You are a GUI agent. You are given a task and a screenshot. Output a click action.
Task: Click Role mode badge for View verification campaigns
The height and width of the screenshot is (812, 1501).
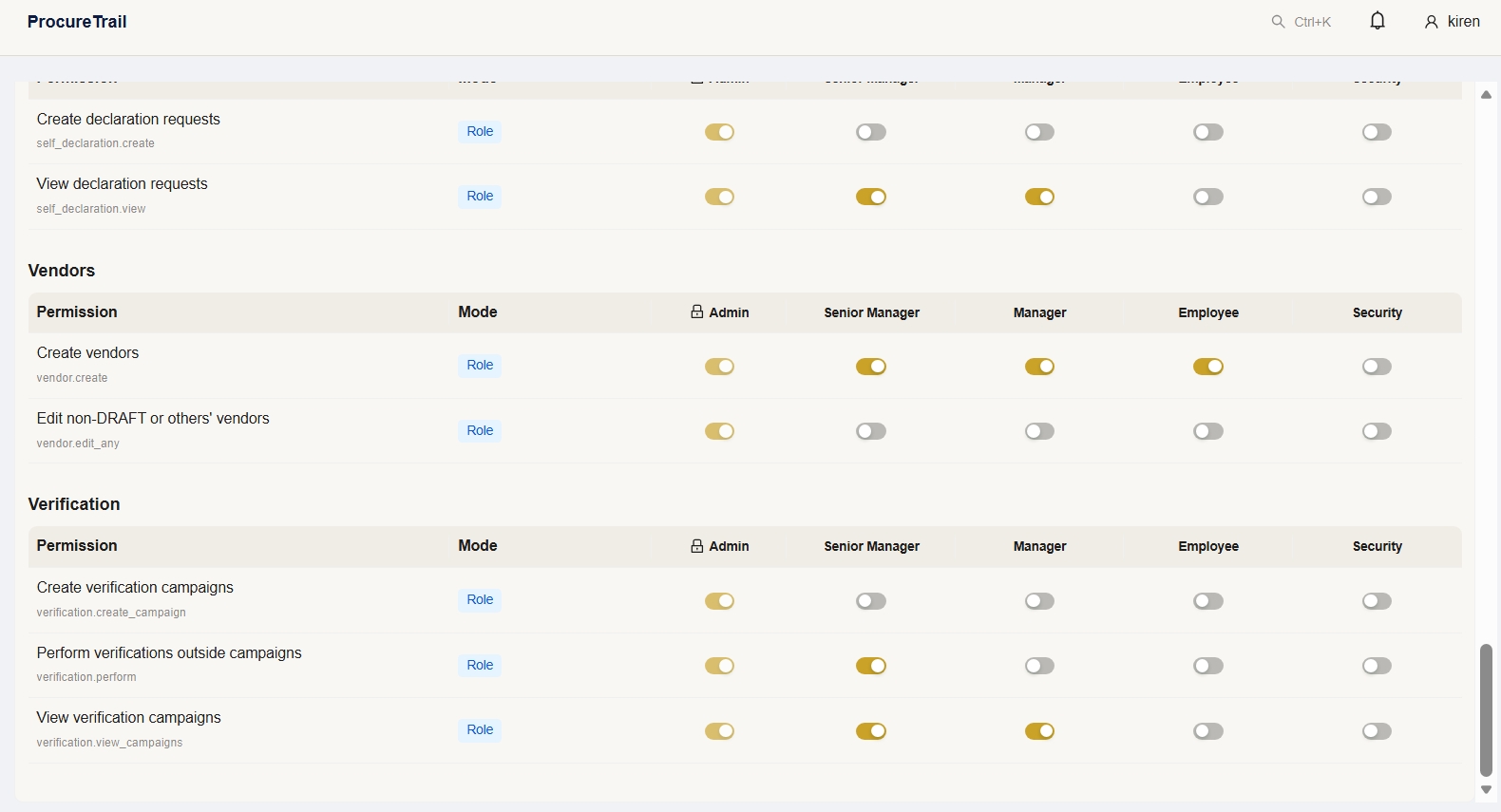pyautogui.click(x=480, y=730)
